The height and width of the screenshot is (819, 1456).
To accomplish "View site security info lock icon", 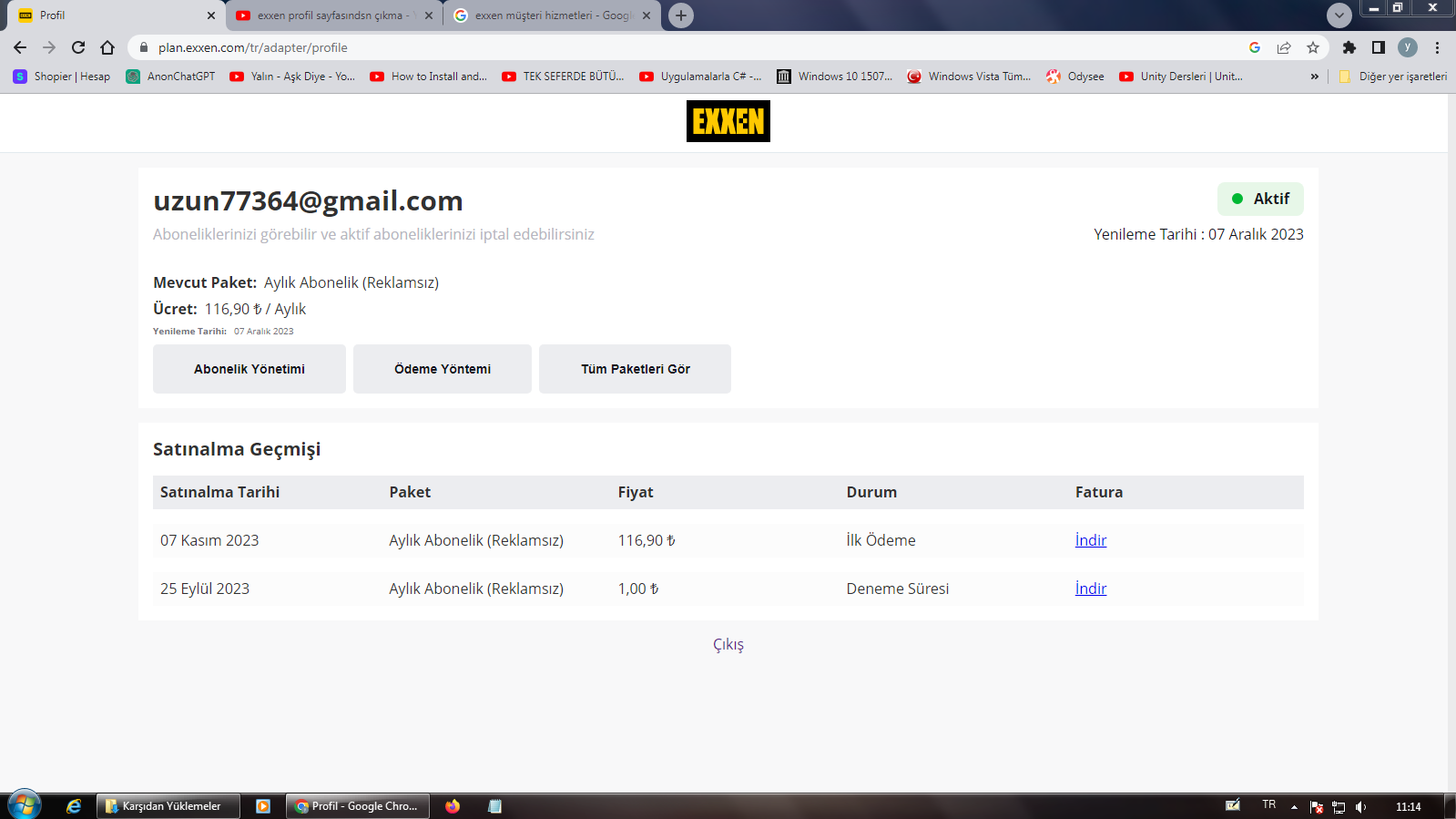I will (143, 47).
